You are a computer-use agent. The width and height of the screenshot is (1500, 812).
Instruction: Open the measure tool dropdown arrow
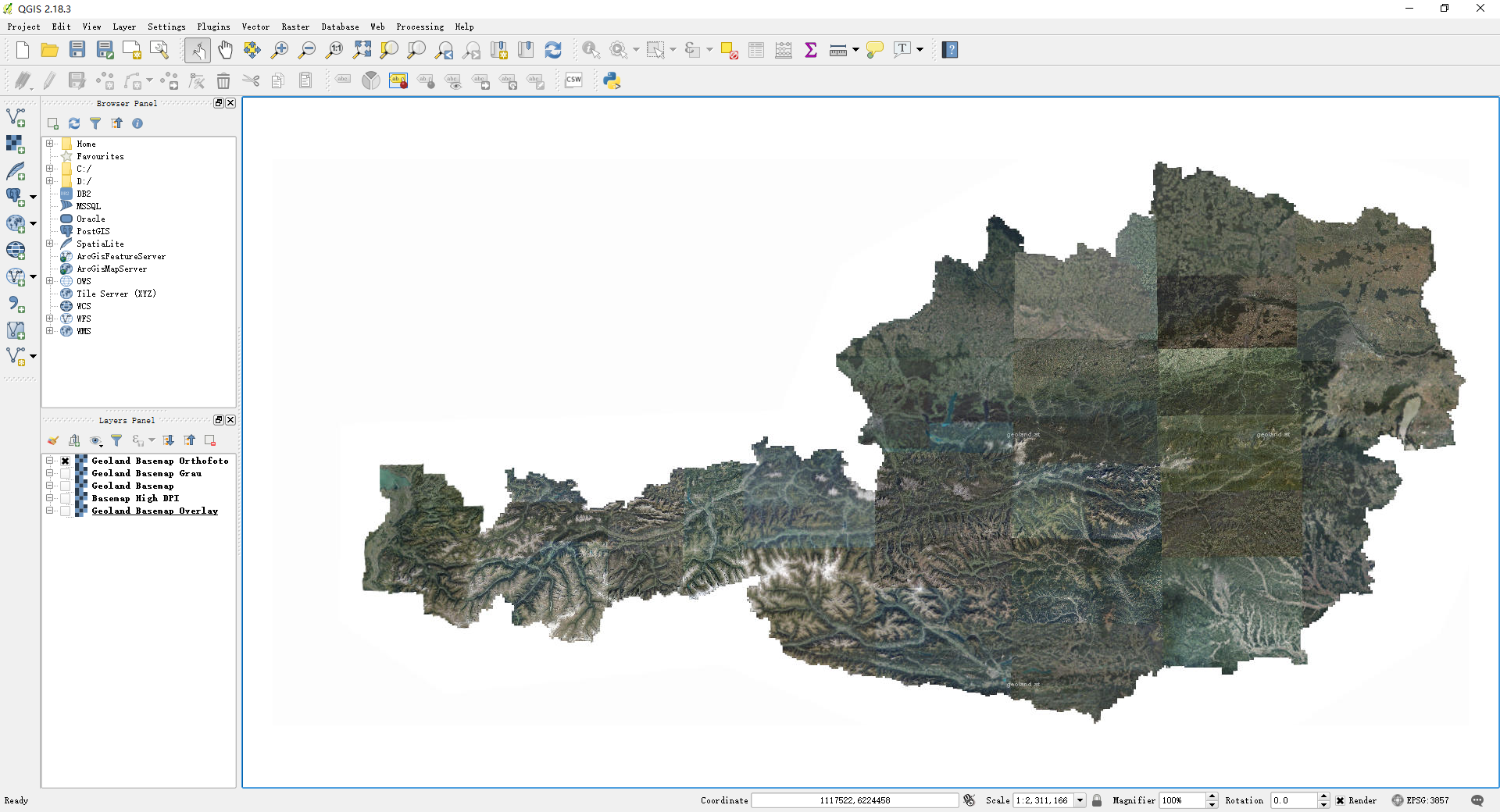[x=856, y=50]
